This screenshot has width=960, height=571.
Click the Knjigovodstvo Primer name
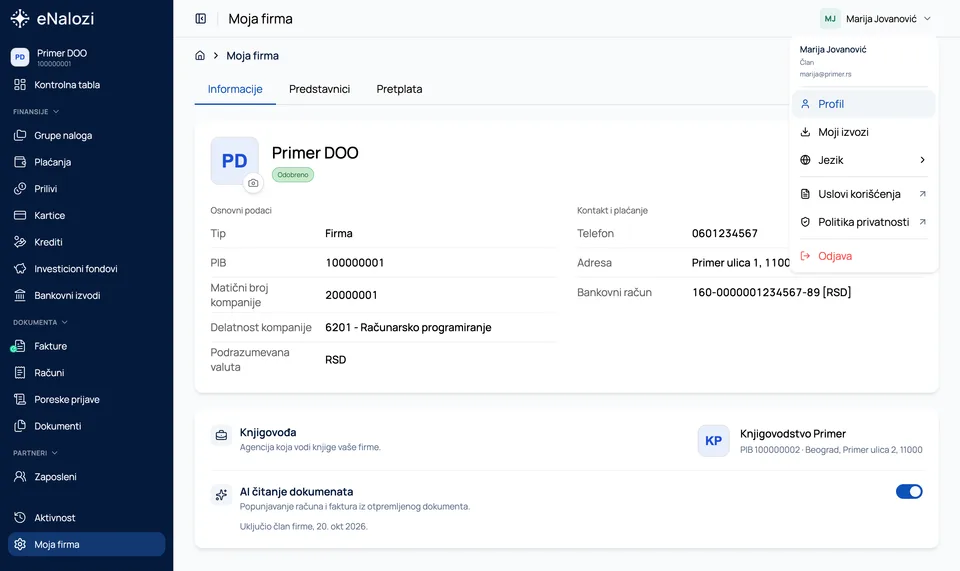click(793, 434)
